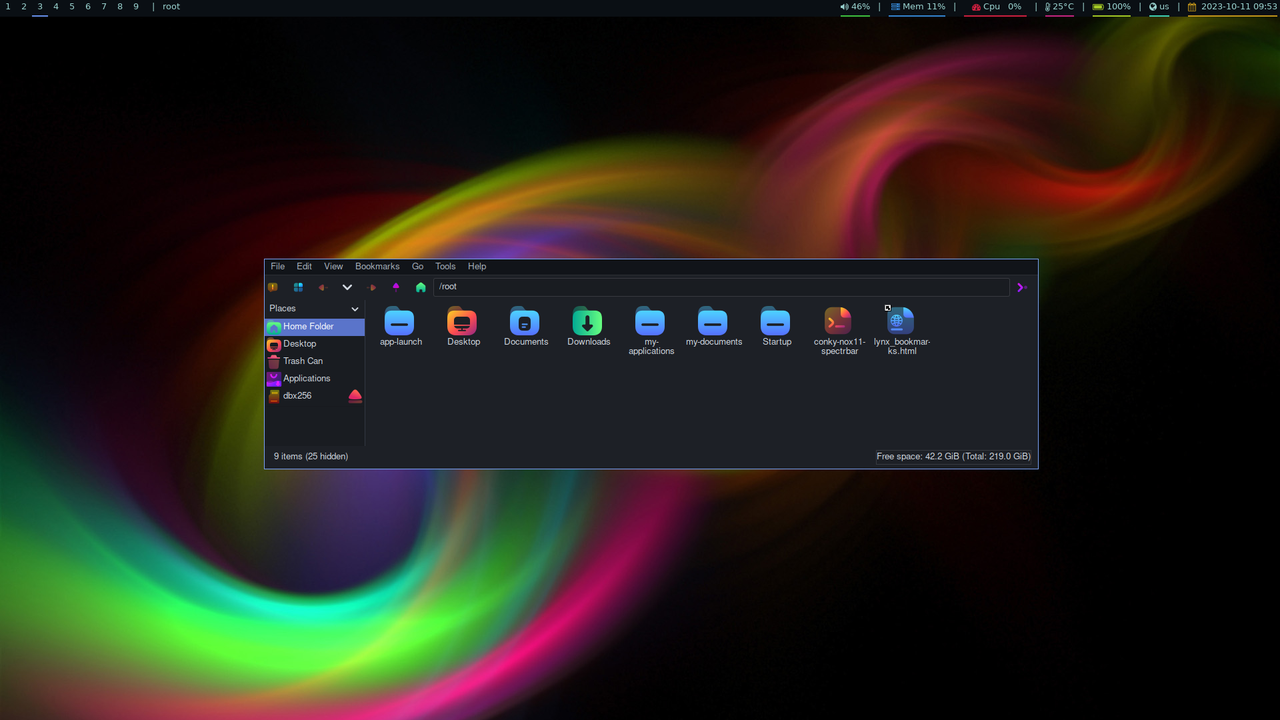Switch to icon view mode button

(x=298, y=287)
